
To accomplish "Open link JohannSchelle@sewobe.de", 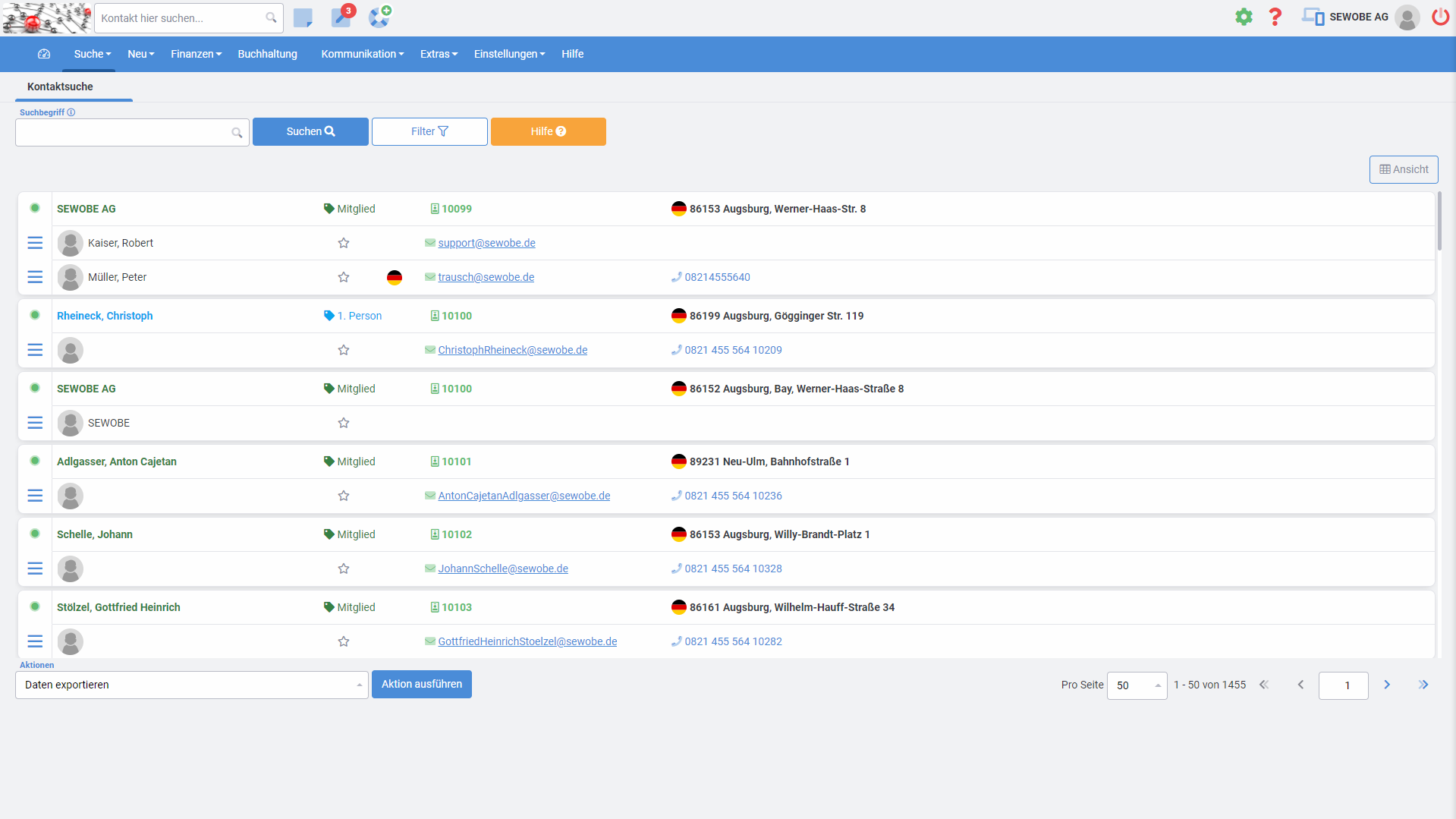I will pyautogui.click(x=503, y=569).
